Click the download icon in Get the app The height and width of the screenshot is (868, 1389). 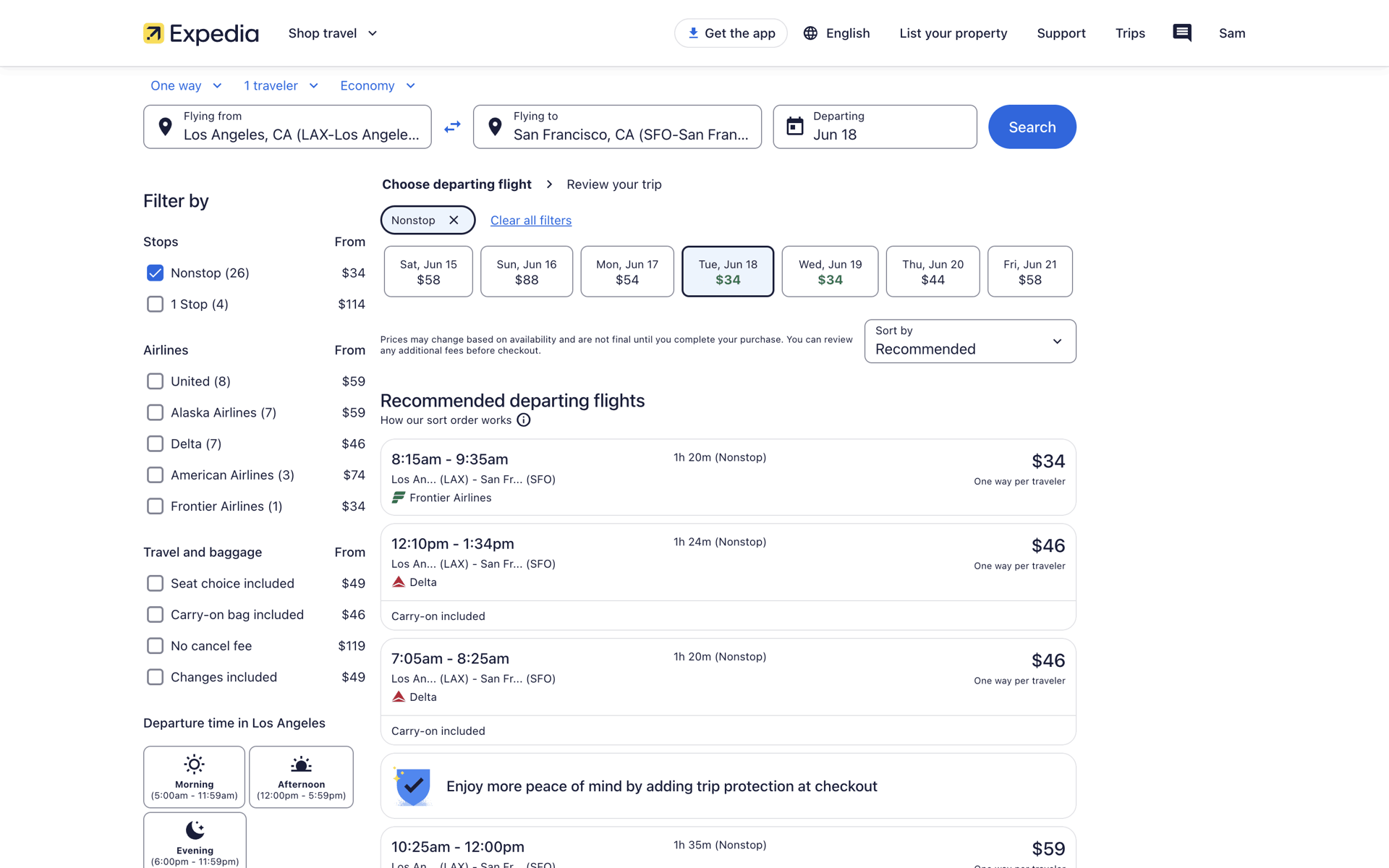tap(693, 33)
